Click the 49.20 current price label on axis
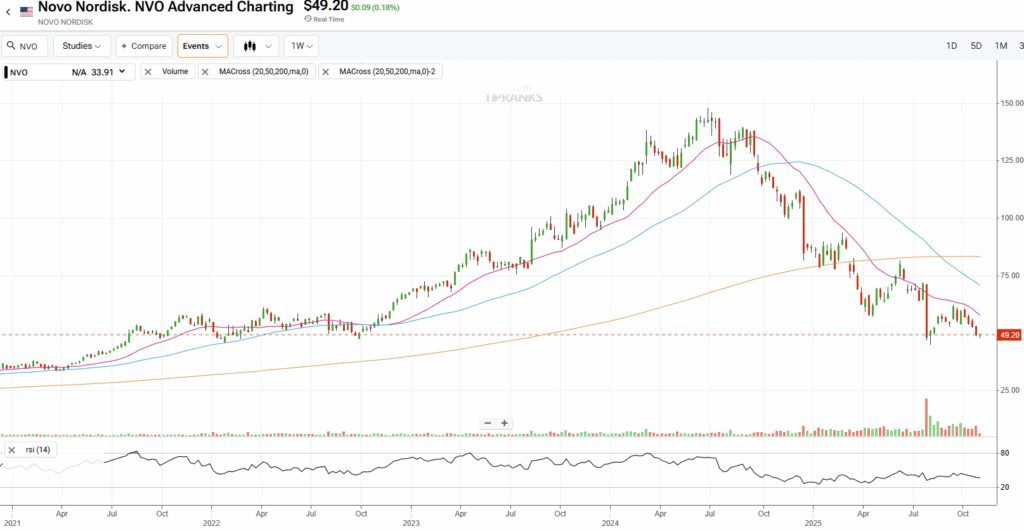 click(1009, 335)
